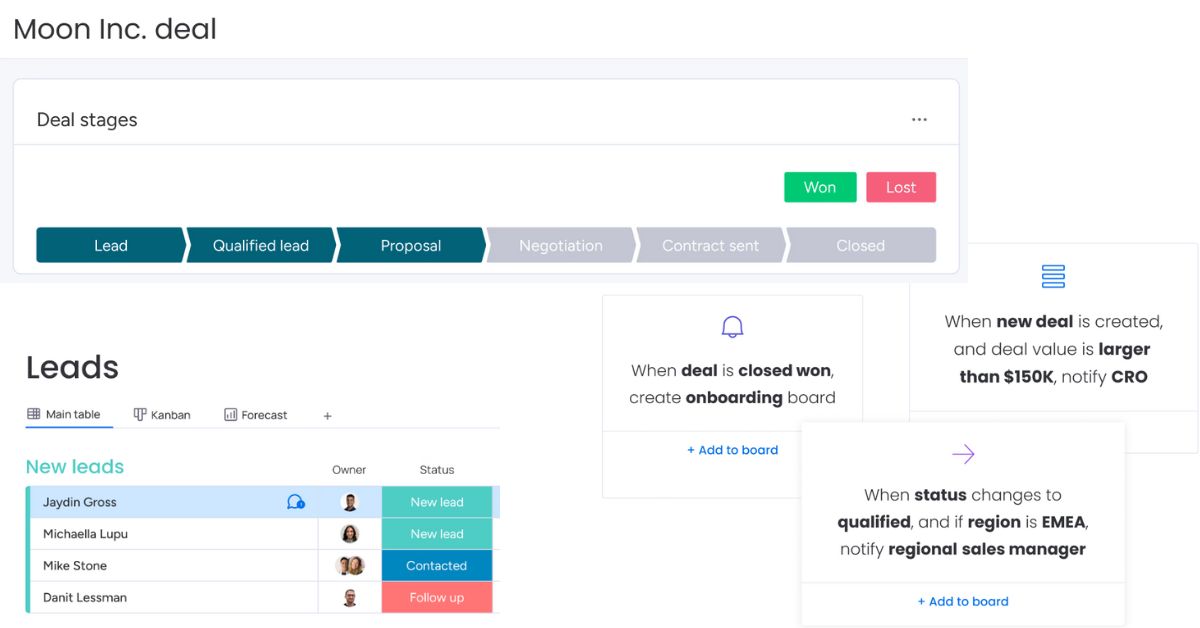Viewport: 1200px width, 628px height.
Task: Click Danit Lessman's Follow up status
Action: click(437, 598)
